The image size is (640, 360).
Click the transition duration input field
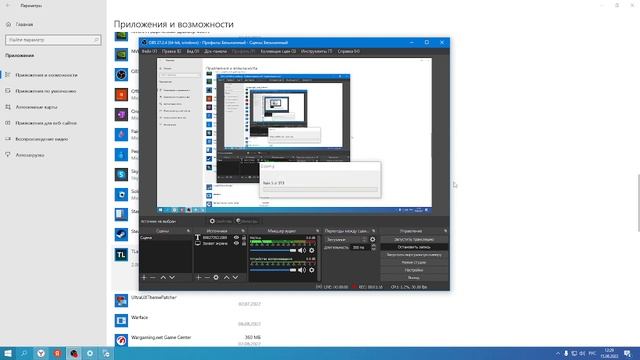click(360, 247)
